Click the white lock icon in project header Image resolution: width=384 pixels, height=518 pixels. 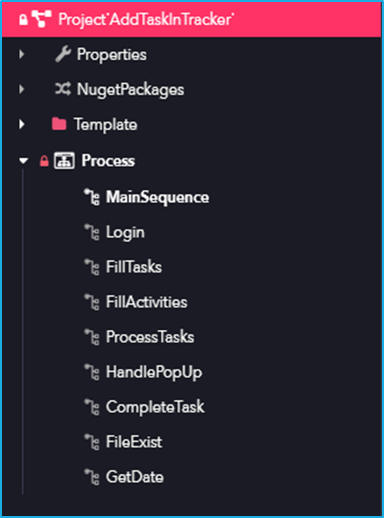coord(23,19)
